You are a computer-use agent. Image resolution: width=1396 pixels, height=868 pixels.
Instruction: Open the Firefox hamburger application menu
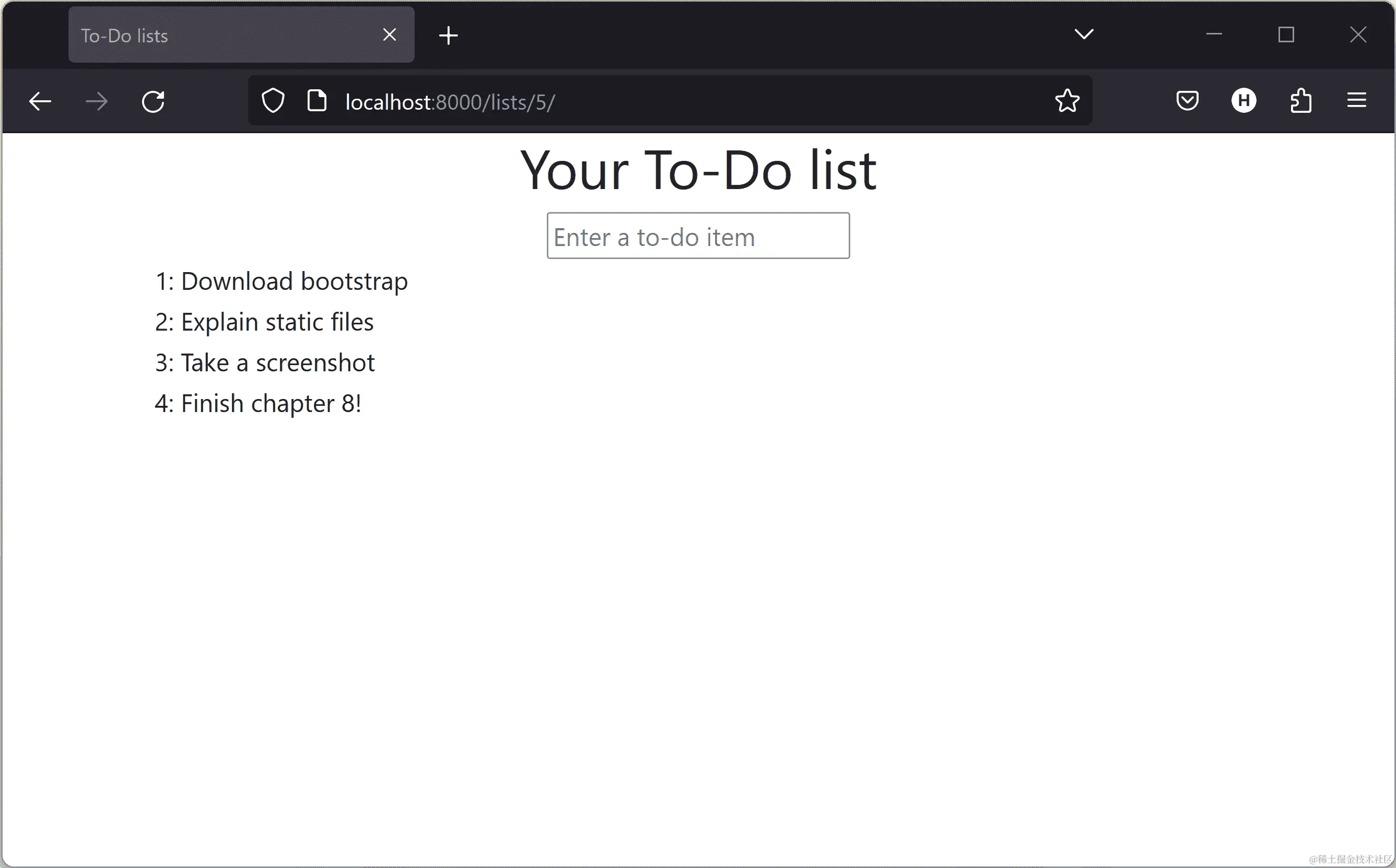pyautogui.click(x=1356, y=101)
